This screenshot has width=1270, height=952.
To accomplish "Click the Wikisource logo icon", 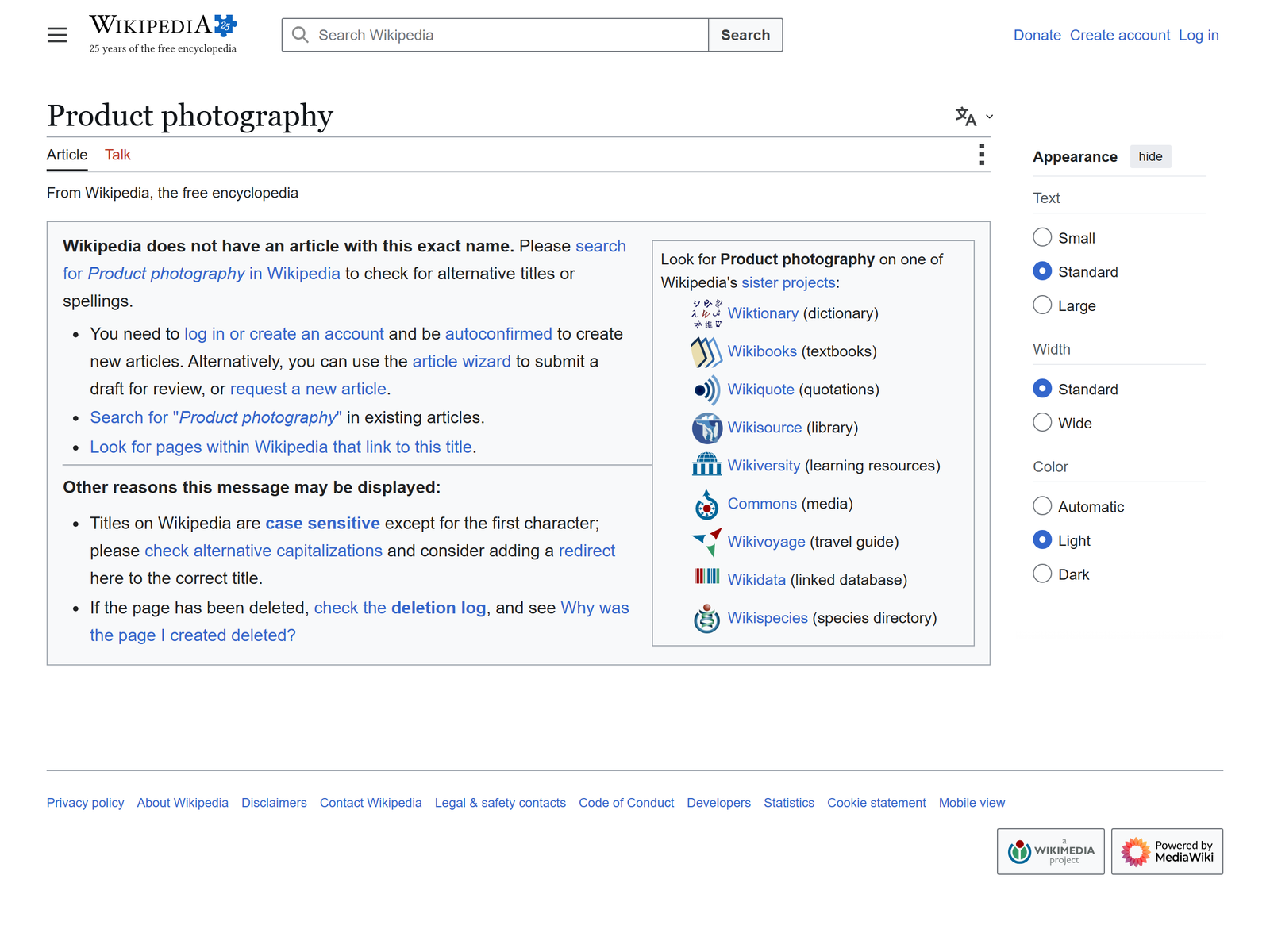I will tap(706, 428).
